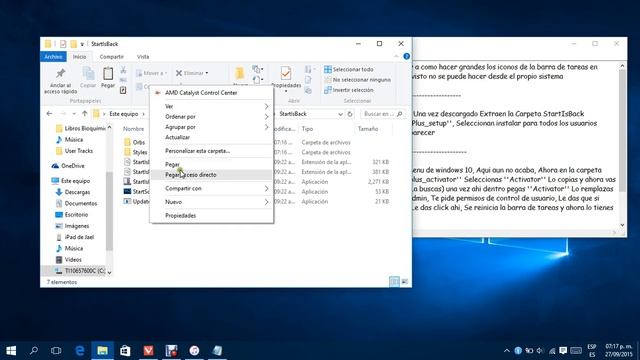Click the Copiar ribbon icon
The height and width of the screenshot is (360, 640).
[88, 74]
